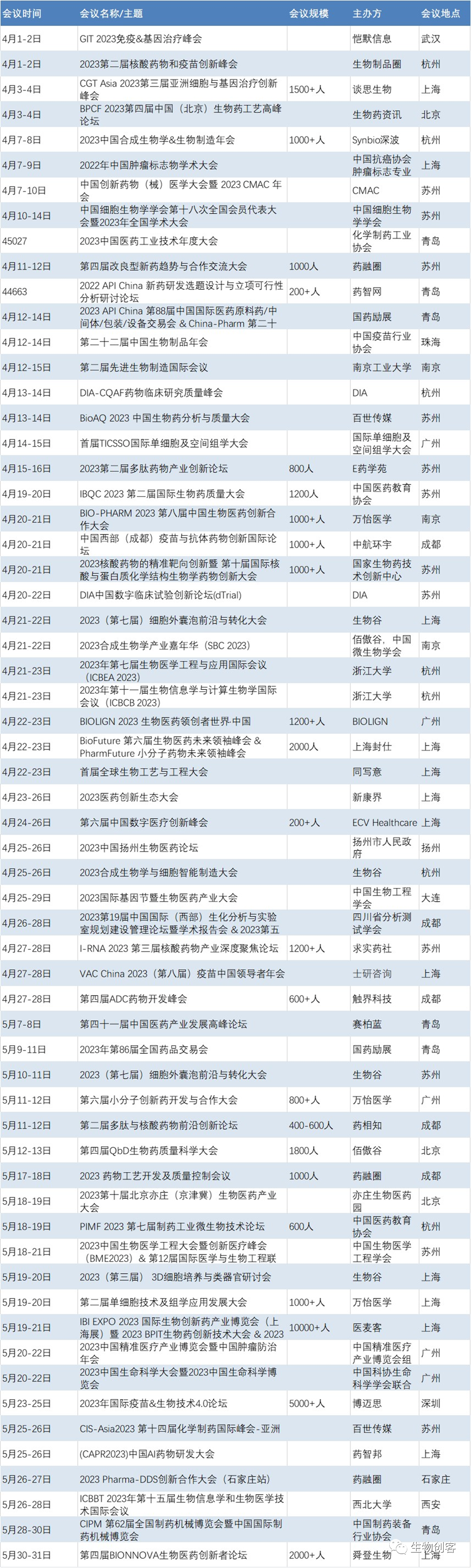This screenshot has height=1568, width=471.
Task: Click 2023中国扬州生物医药论坛 title
Action: point(139,847)
